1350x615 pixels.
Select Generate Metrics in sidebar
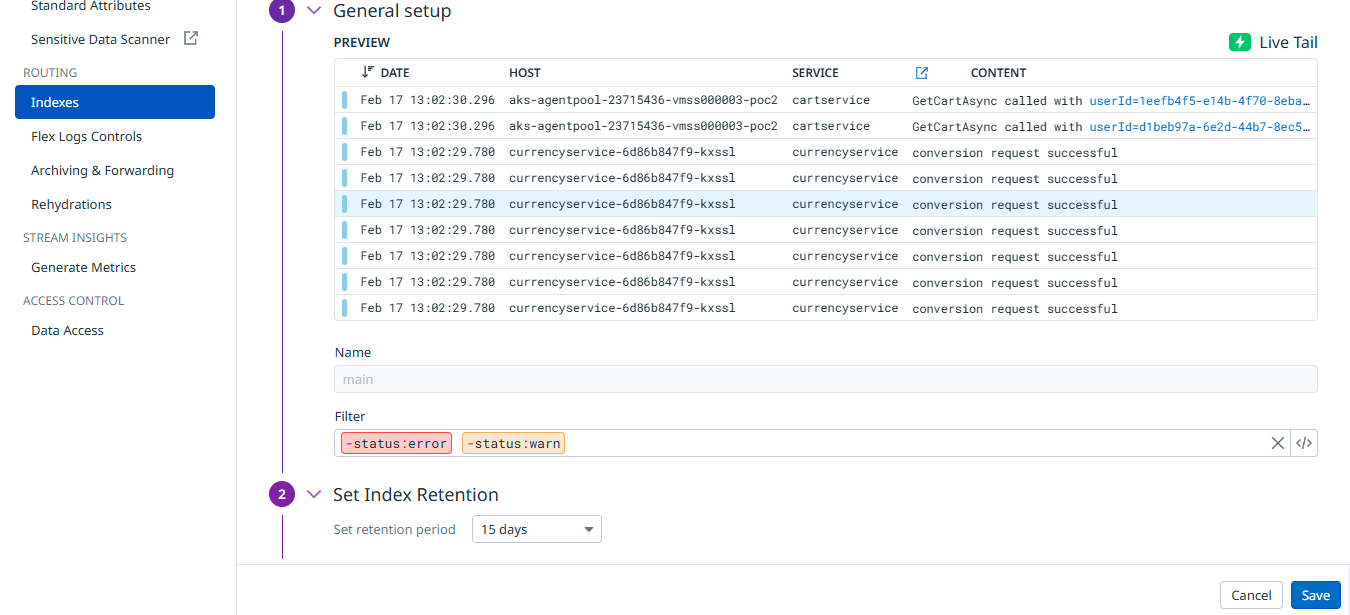83,267
